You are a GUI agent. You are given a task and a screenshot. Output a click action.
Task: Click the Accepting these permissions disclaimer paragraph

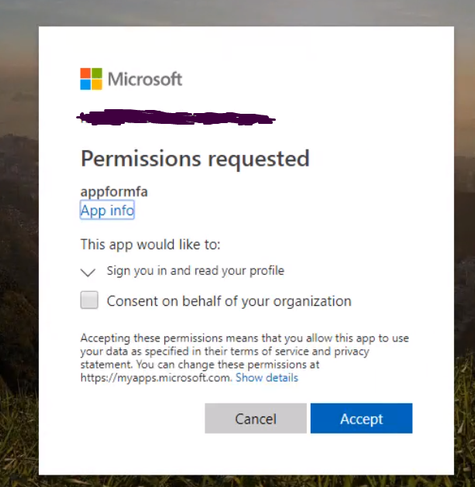[245, 358]
